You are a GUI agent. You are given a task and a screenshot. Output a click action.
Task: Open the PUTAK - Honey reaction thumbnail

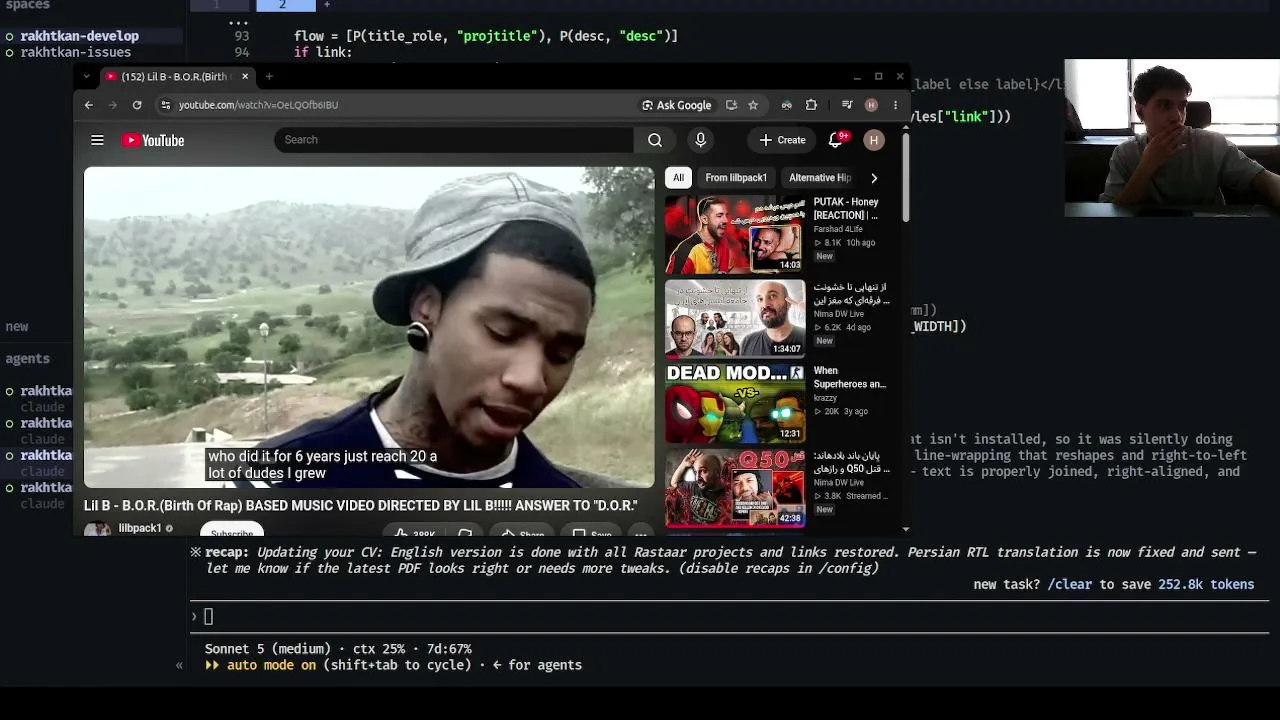[x=735, y=234]
